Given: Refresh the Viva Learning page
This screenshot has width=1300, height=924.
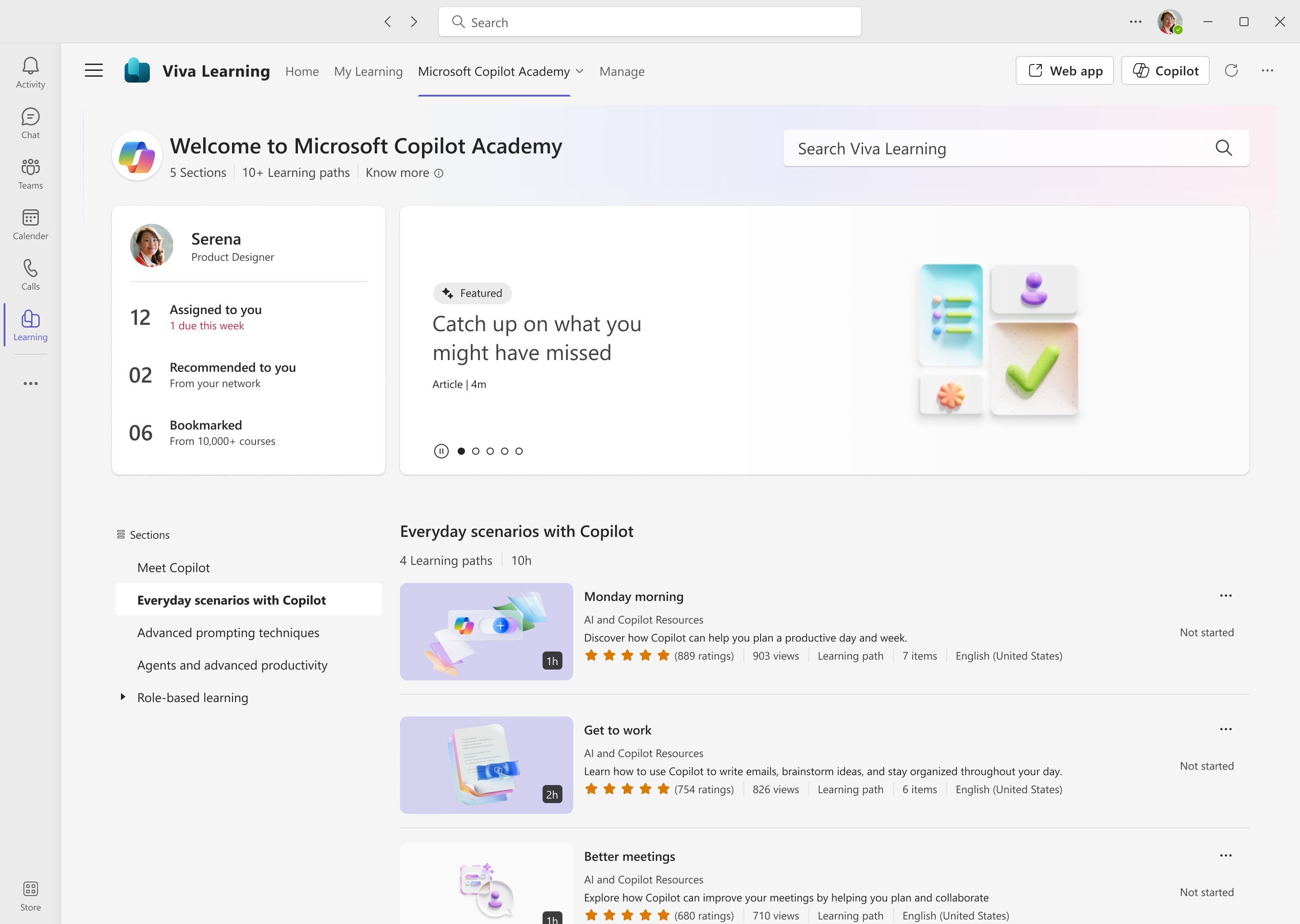Looking at the screenshot, I should click(x=1231, y=70).
